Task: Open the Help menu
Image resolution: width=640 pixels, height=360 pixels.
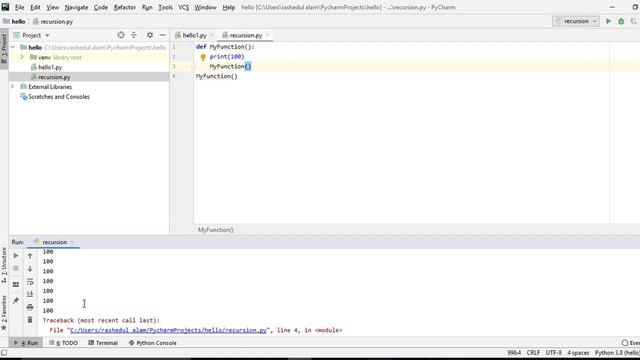Action: [229, 7]
